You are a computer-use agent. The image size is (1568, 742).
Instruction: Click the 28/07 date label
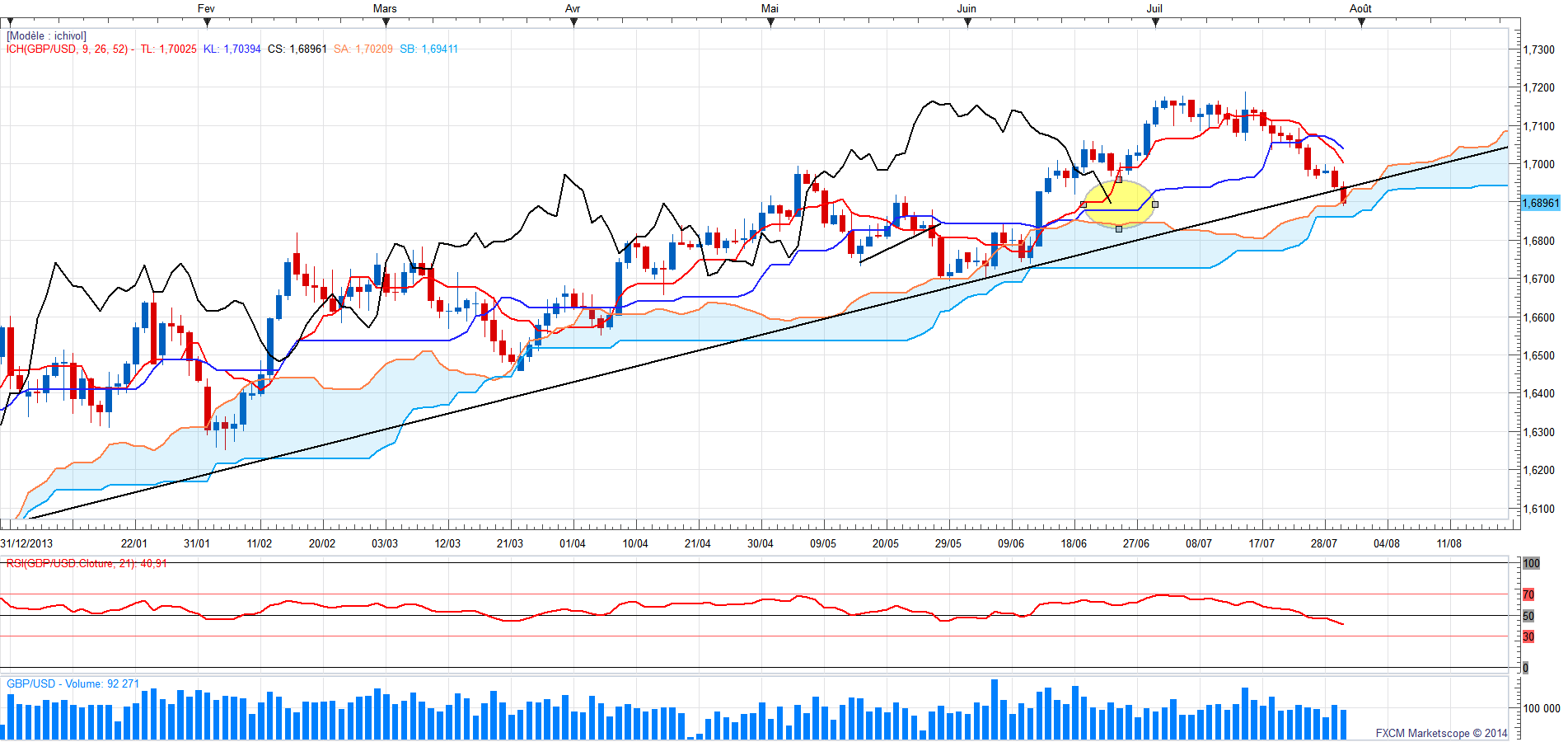point(1324,543)
